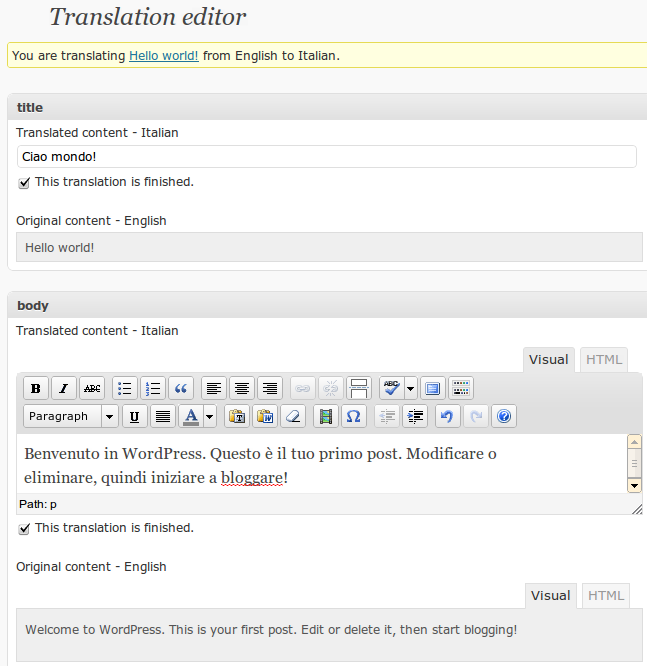Center-align the paragraph text
The image size is (647, 666).
pyautogui.click(x=241, y=389)
